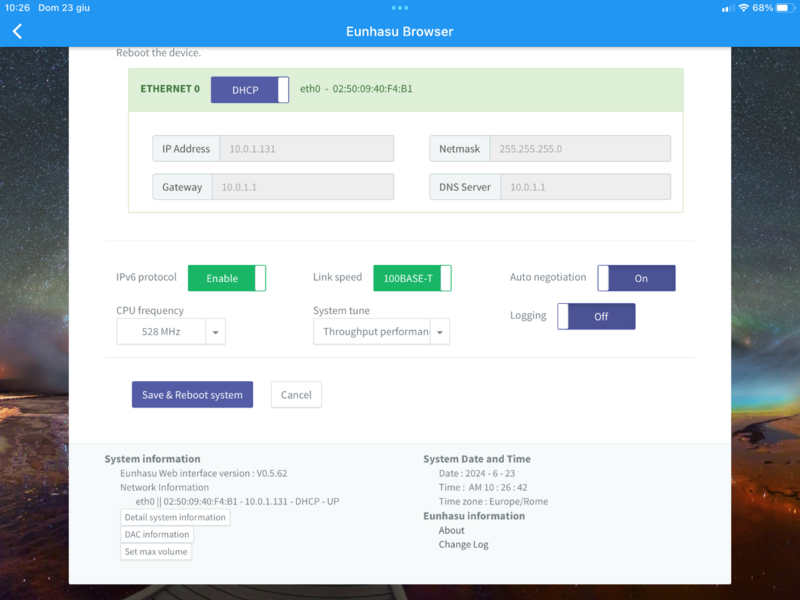Open the About link
The height and width of the screenshot is (600, 800).
point(451,530)
